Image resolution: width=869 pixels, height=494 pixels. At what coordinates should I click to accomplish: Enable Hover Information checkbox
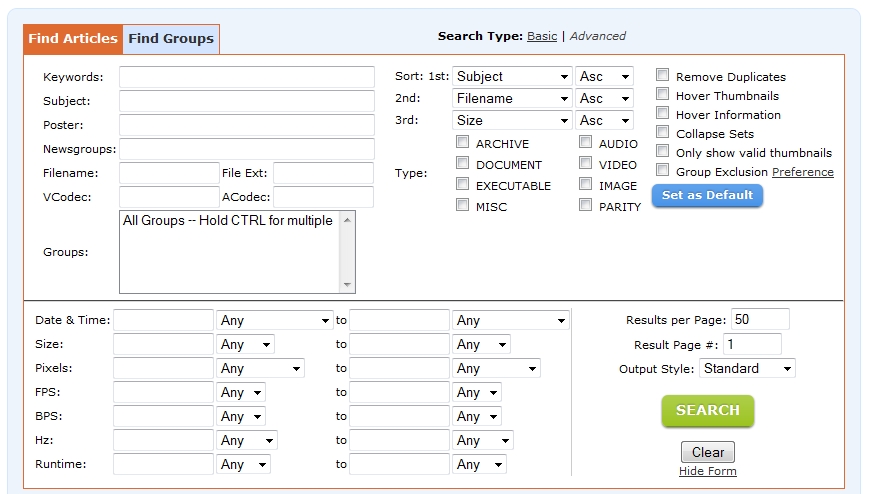662,113
